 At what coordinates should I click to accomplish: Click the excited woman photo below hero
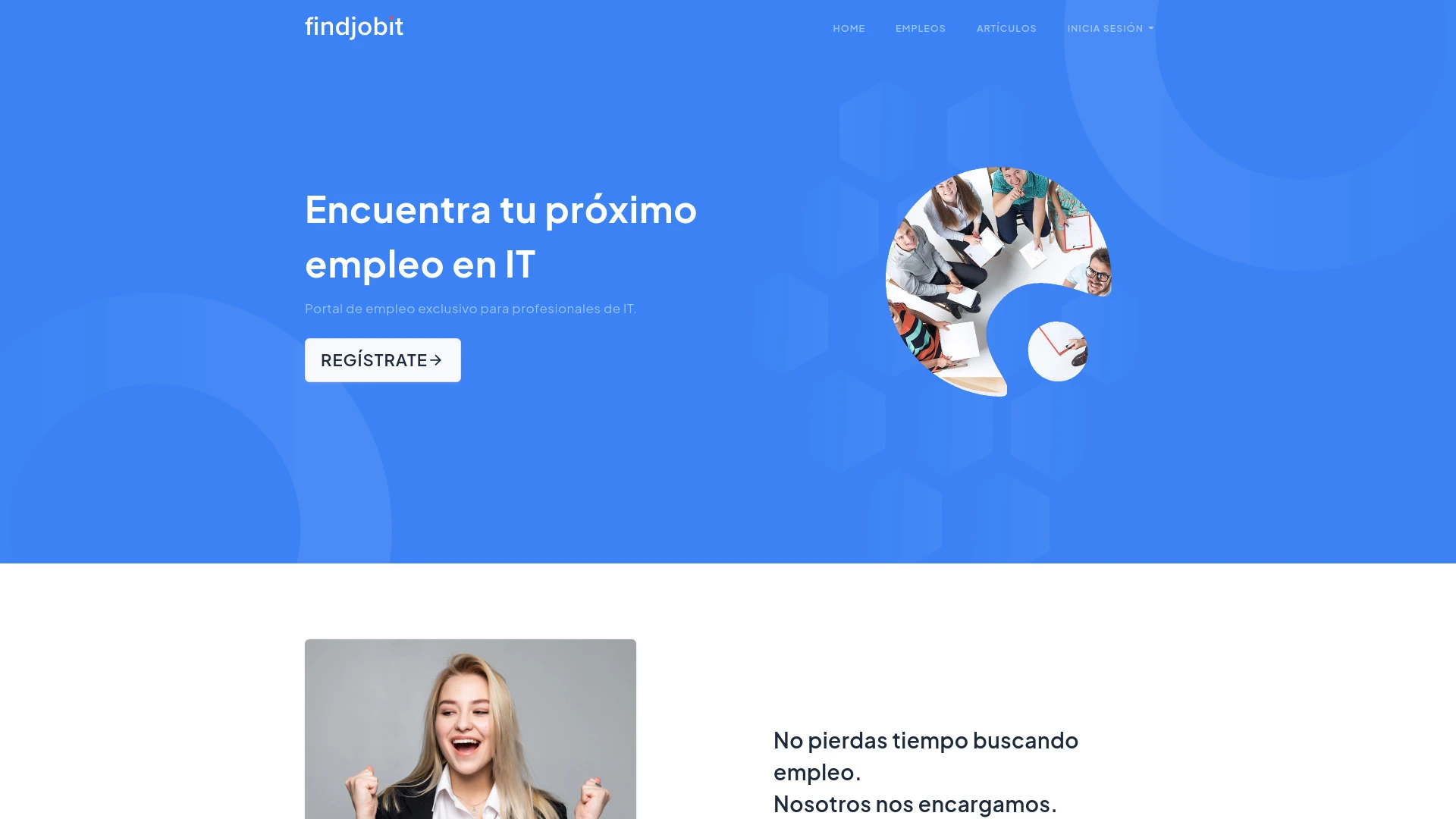click(x=470, y=729)
